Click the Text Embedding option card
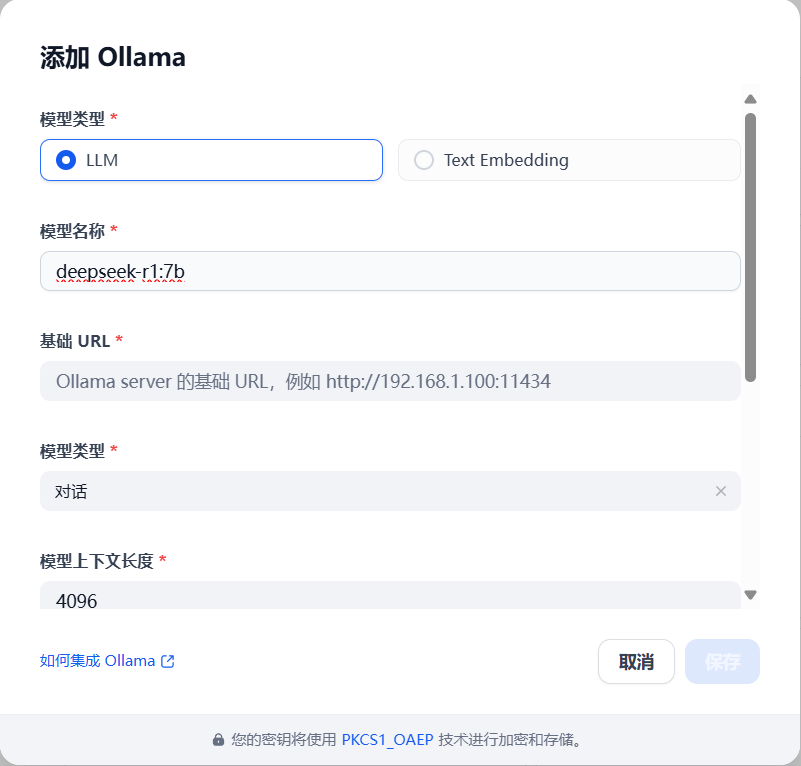The width and height of the screenshot is (801, 766). pyautogui.click(x=568, y=160)
